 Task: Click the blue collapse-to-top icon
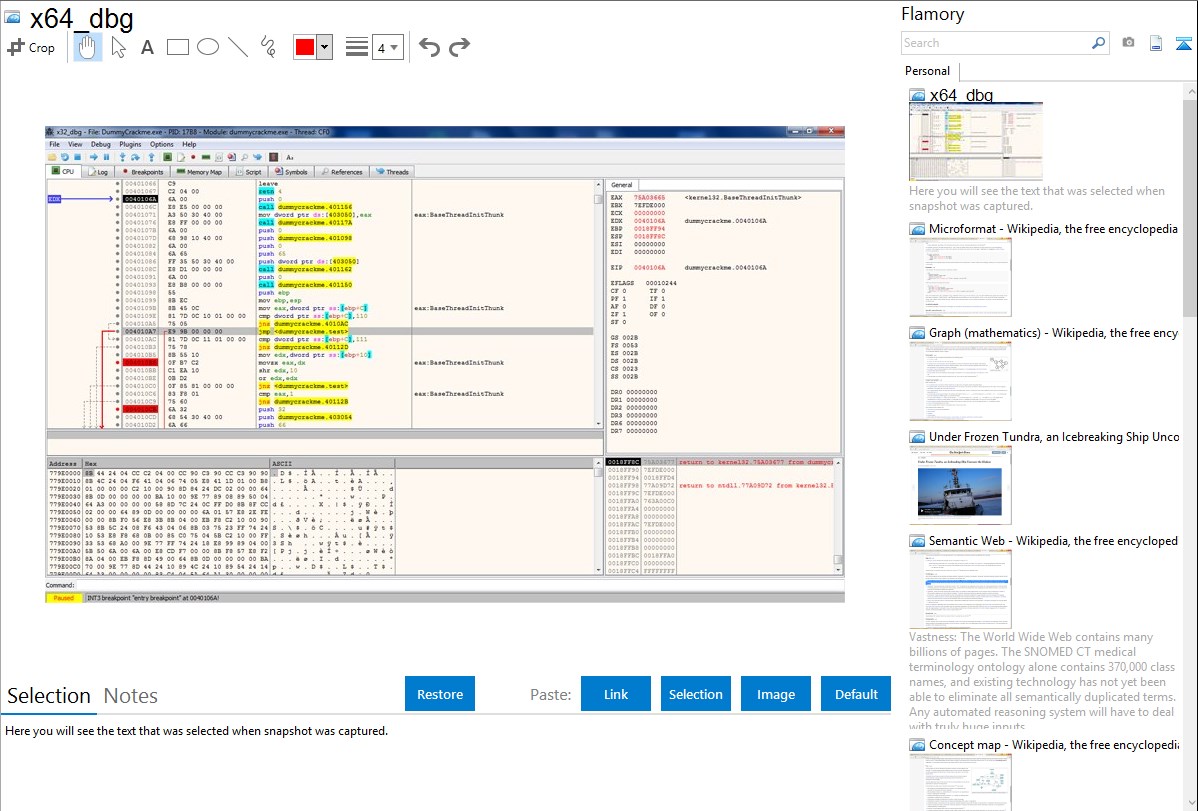point(1183,43)
